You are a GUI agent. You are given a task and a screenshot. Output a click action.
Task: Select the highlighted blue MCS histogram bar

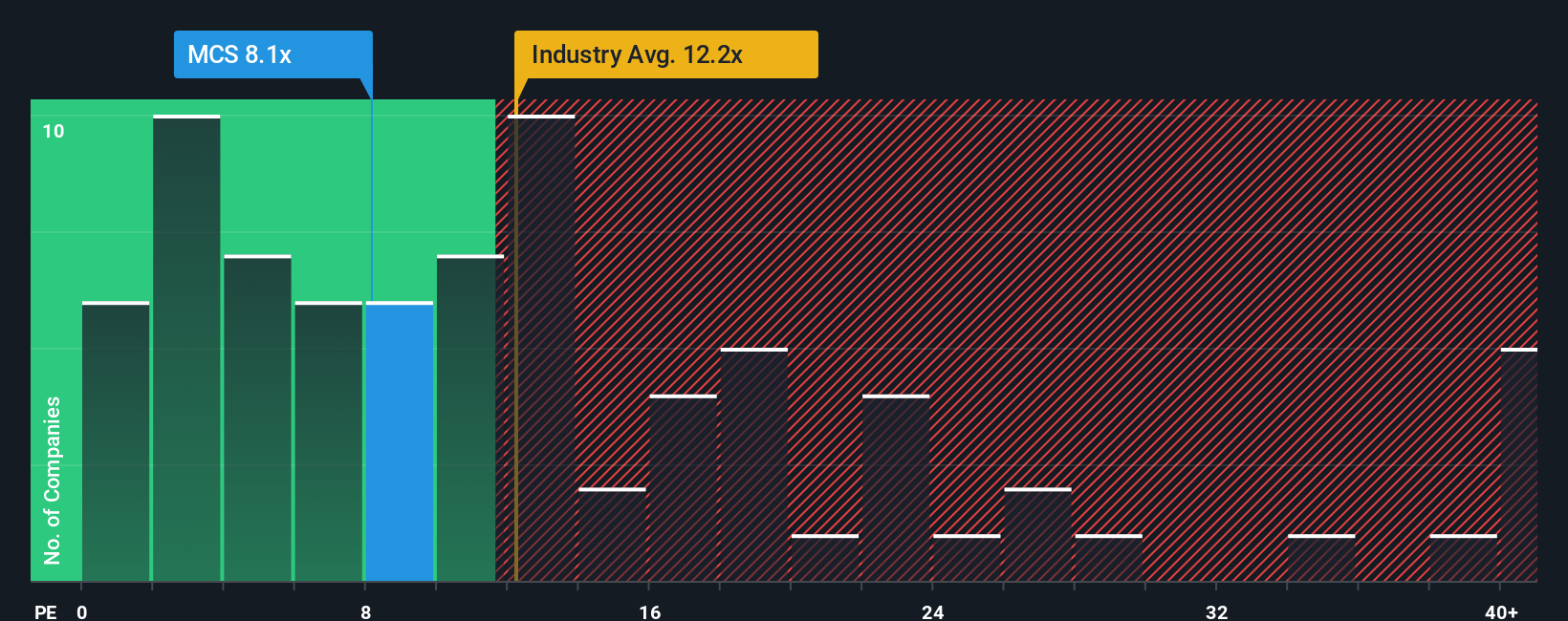(400, 441)
